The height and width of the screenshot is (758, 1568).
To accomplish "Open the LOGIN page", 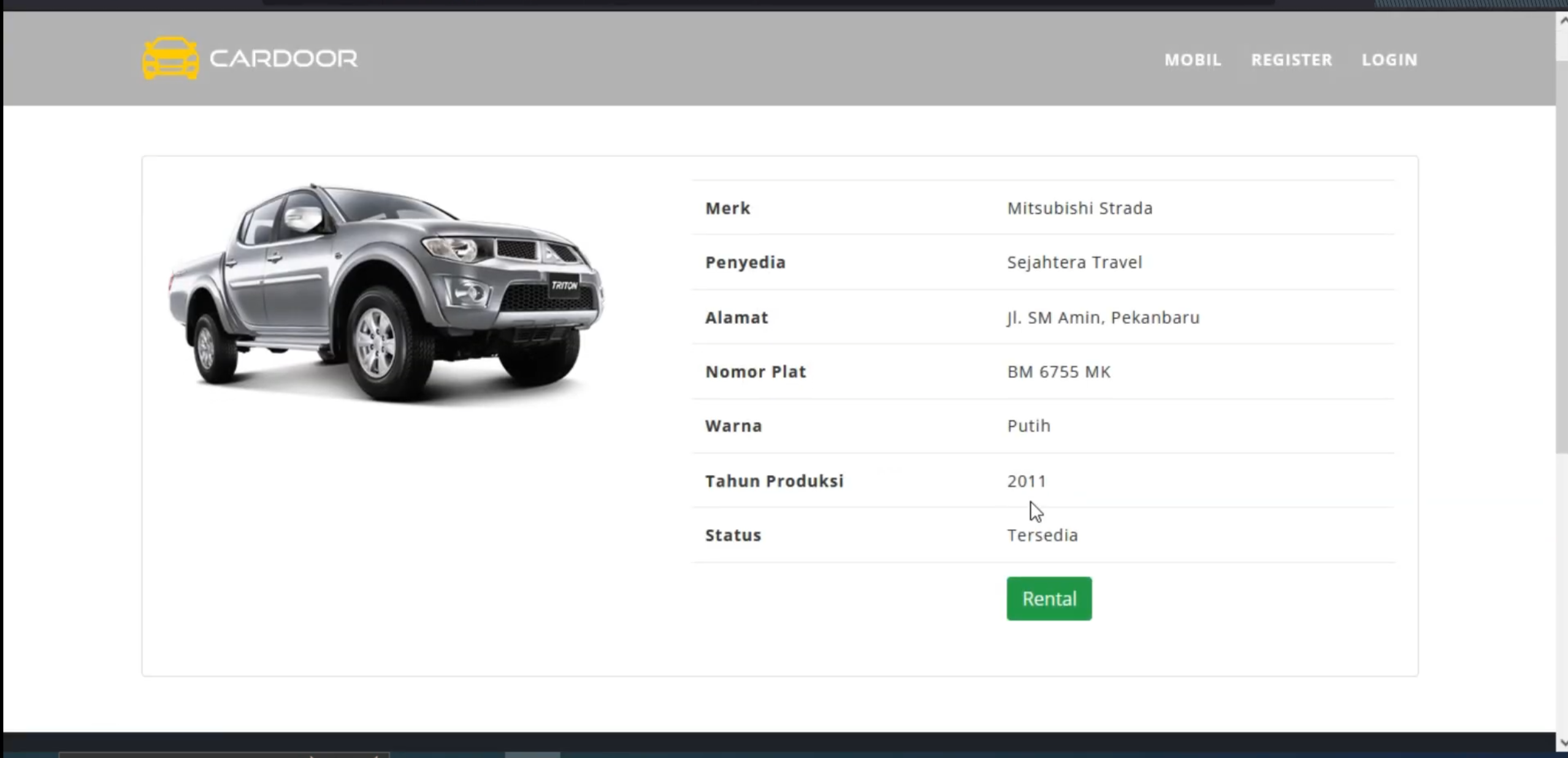I will click(1390, 59).
